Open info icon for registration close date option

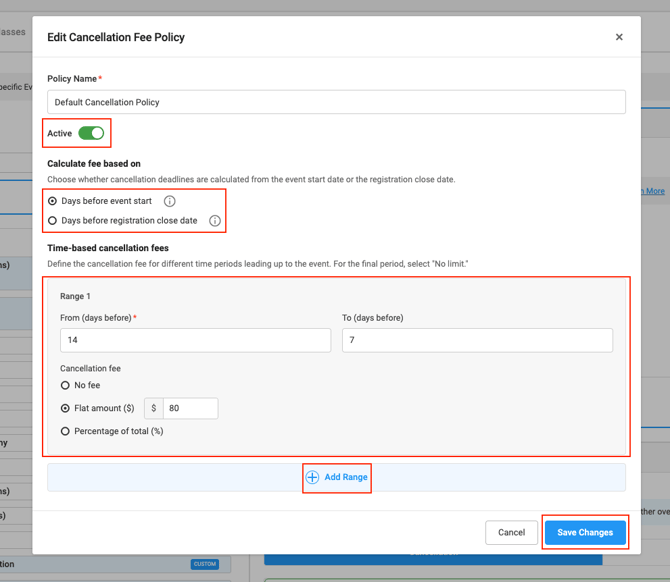click(x=215, y=220)
